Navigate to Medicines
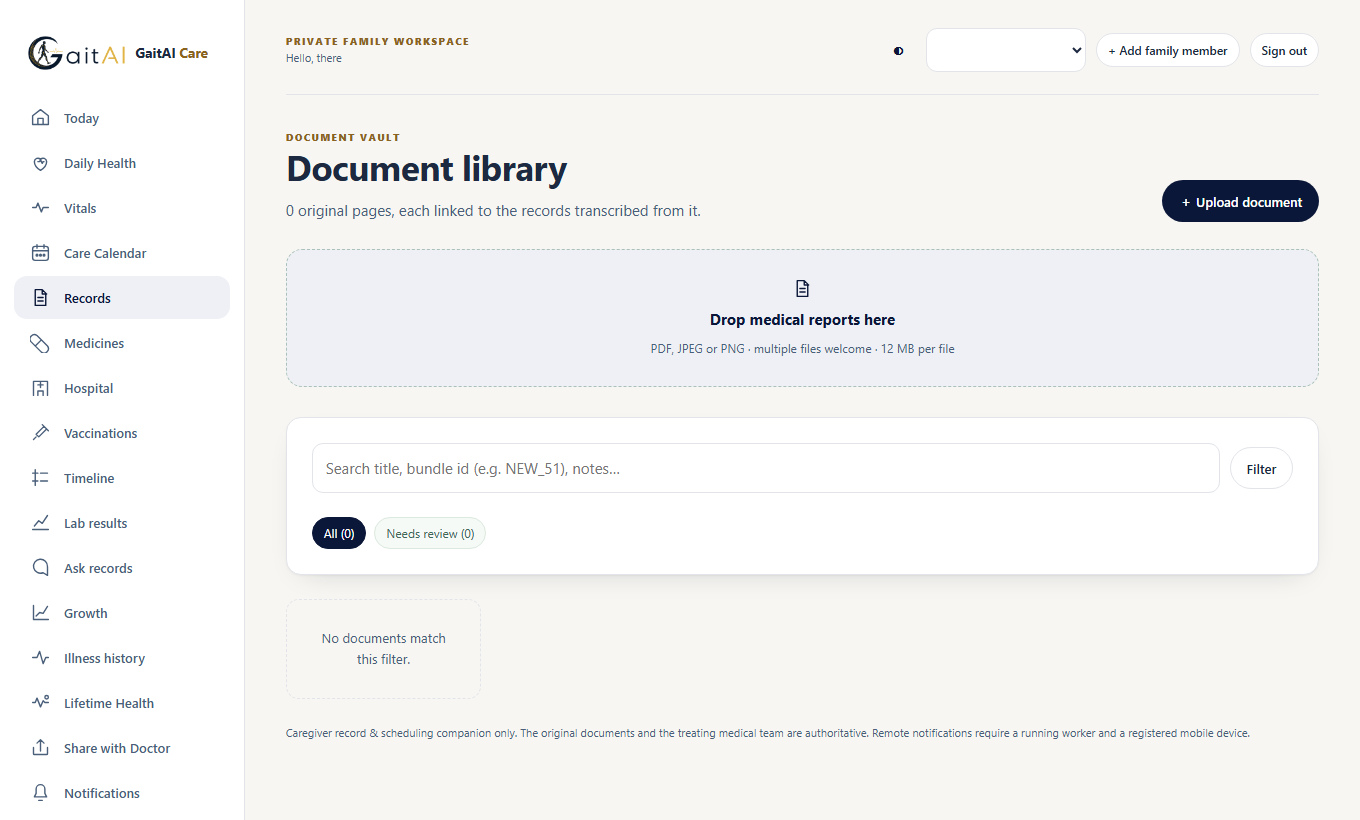 click(122, 343)
